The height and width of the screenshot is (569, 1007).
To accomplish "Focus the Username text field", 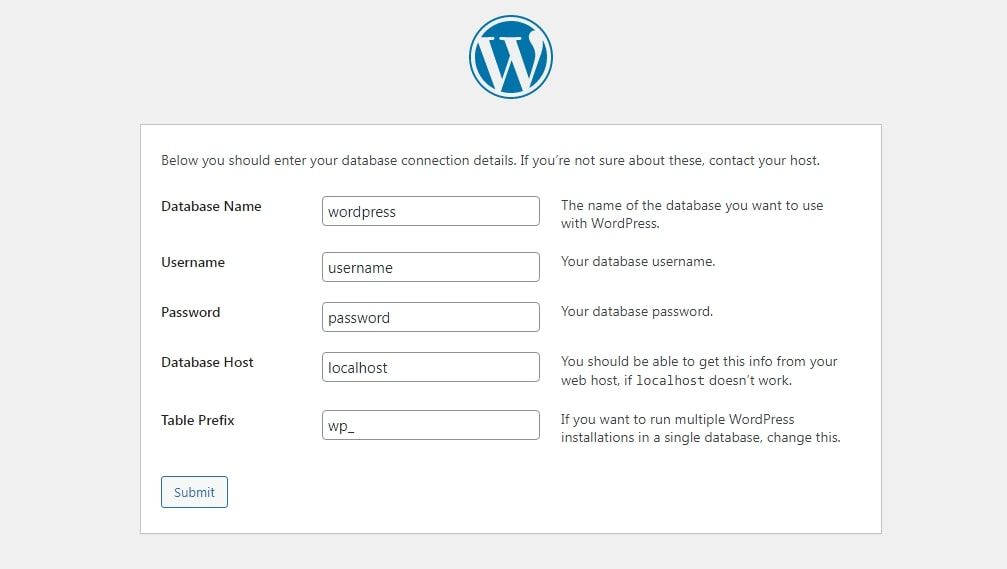I will [x=430, y=268].
